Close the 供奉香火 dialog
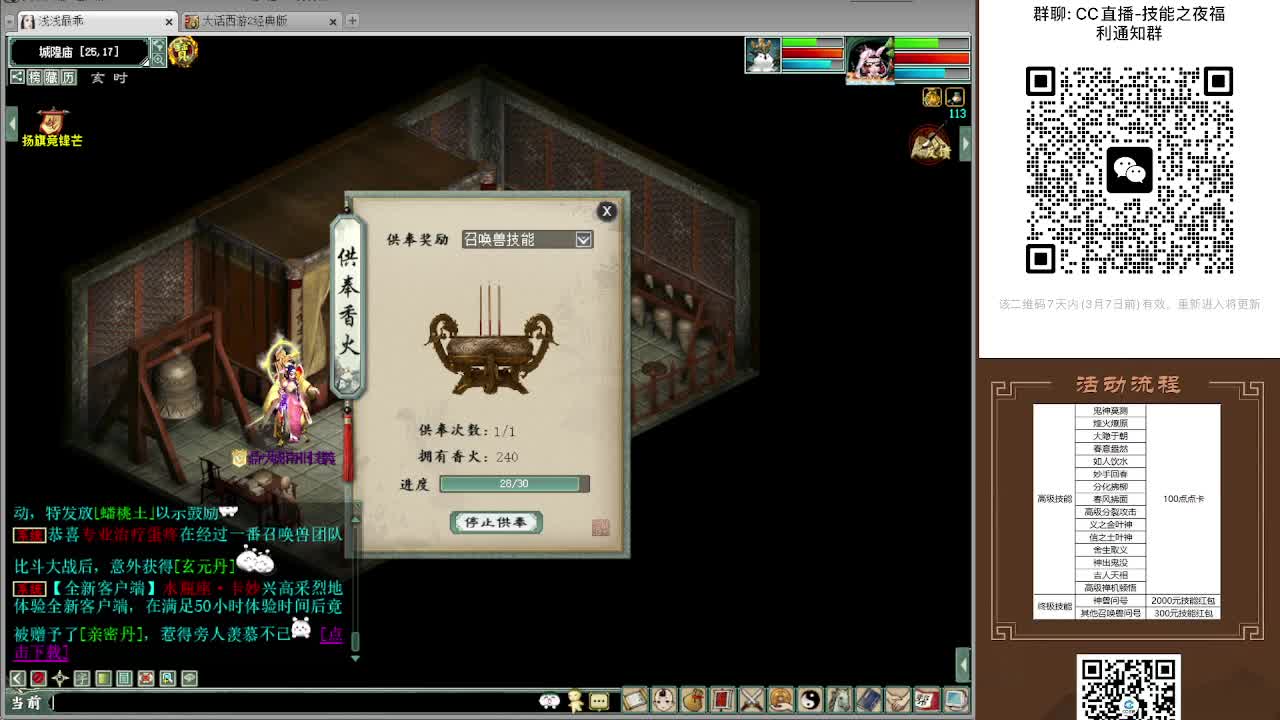This screenshot has height=720, width=1280. coord(606,211)
